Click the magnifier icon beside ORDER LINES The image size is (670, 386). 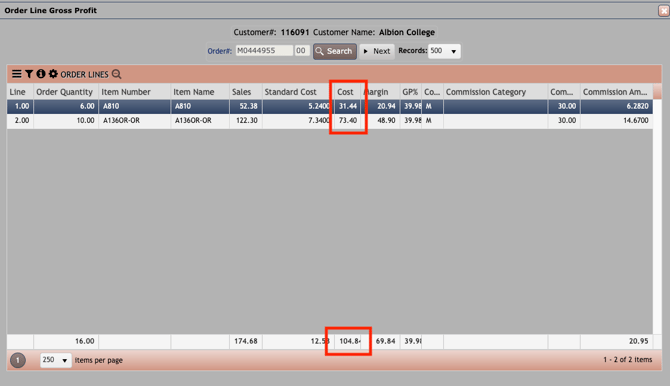click(117, 74)
